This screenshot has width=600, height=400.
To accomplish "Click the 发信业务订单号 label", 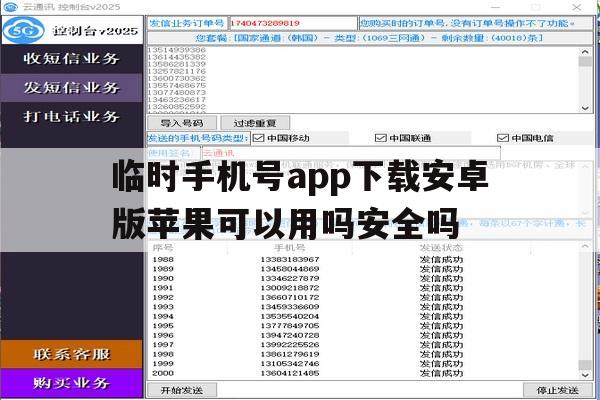I will coord(187,23).
